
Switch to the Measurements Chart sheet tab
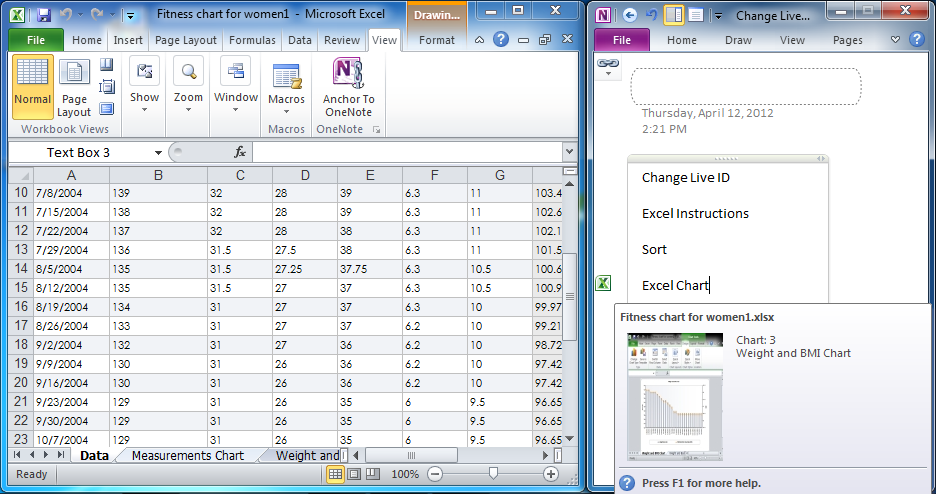pos(187,456)
